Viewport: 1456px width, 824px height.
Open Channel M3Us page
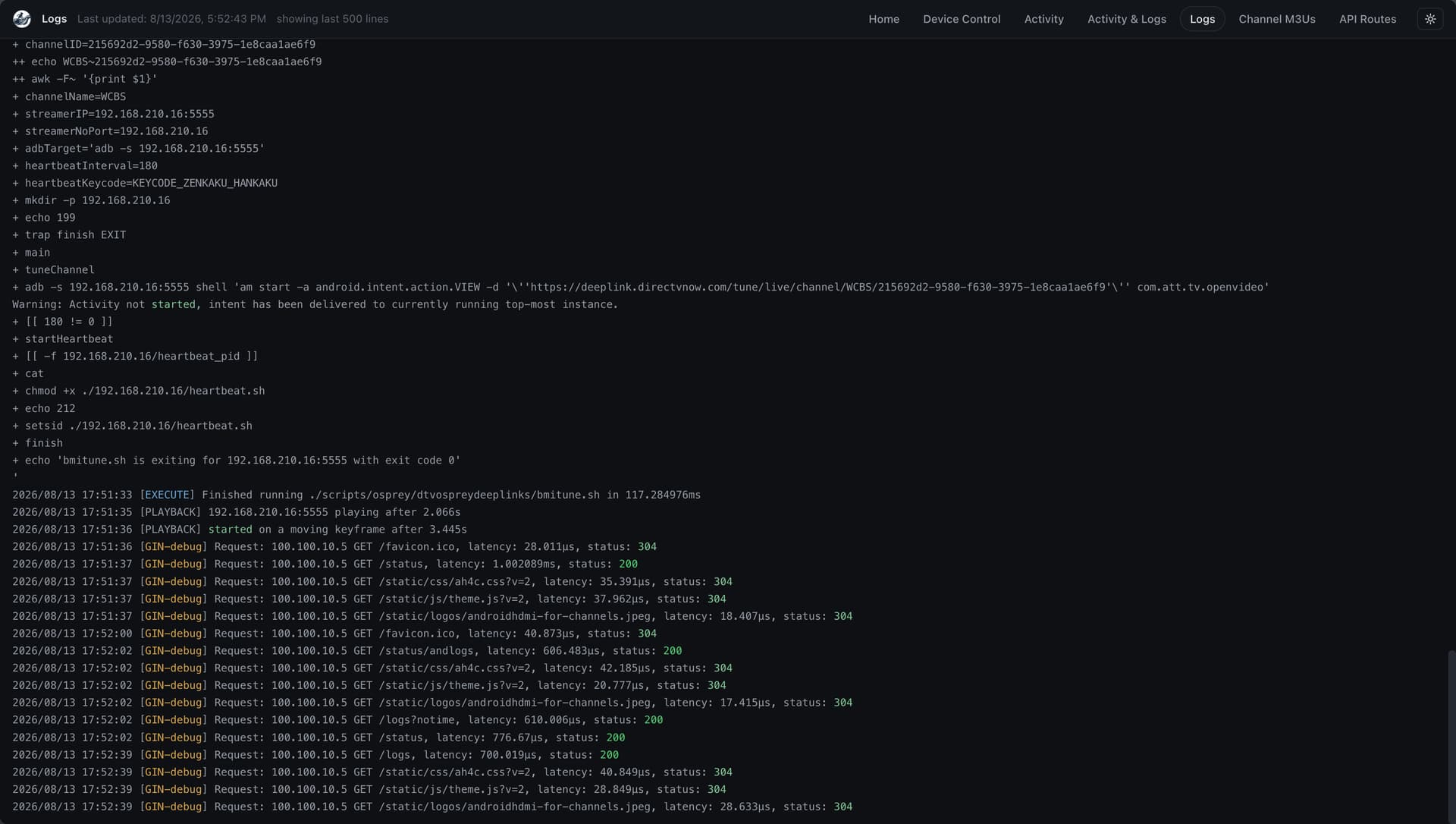tap(1276, 19)
